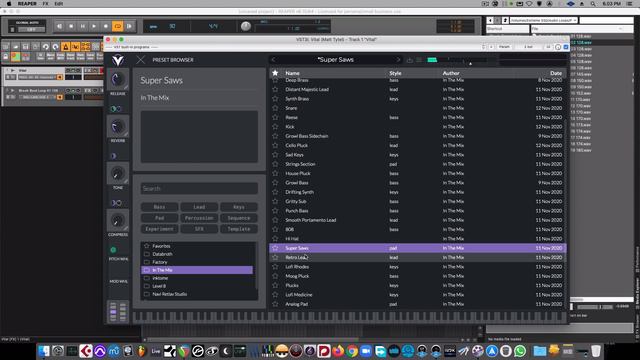Sort presets by Style column
This screenshot has width=640, height=360.
click(395, 73)
